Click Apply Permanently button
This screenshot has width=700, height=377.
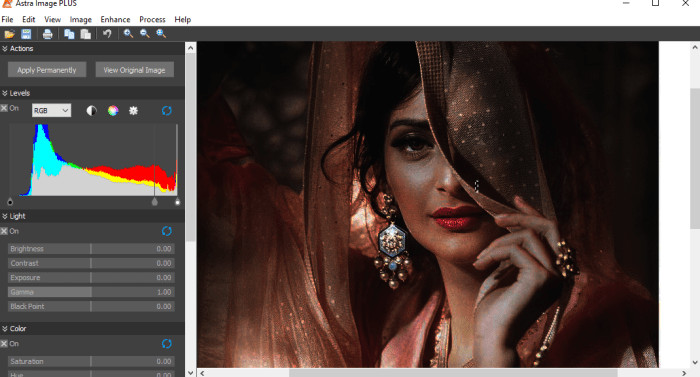pos(47,70)
